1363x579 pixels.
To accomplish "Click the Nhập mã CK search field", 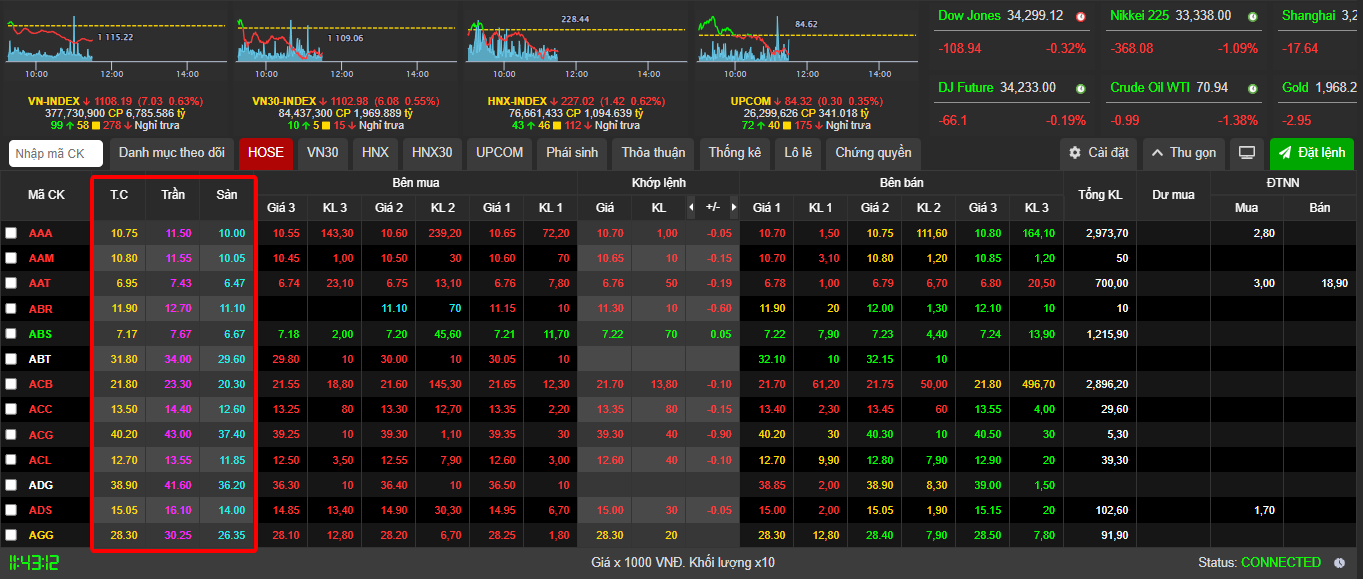I will [56, 154].
